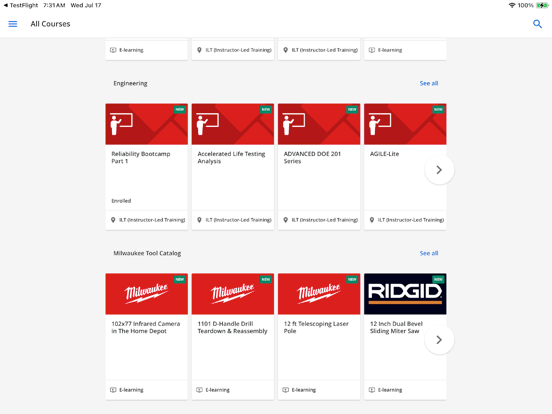Open 102x77 Infrared Camera course thumbnail
Viewport: 552px width, 414px height.
pyautogui.click(x=146, y=294)
